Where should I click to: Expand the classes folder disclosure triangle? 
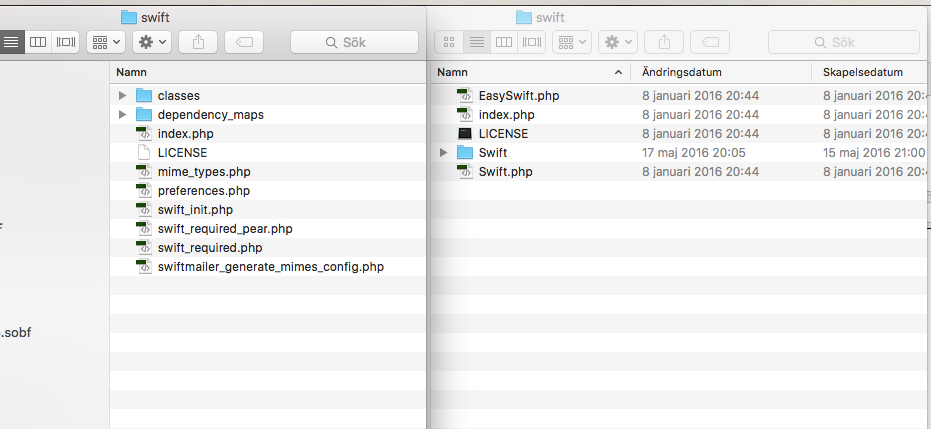pos(122,96)
